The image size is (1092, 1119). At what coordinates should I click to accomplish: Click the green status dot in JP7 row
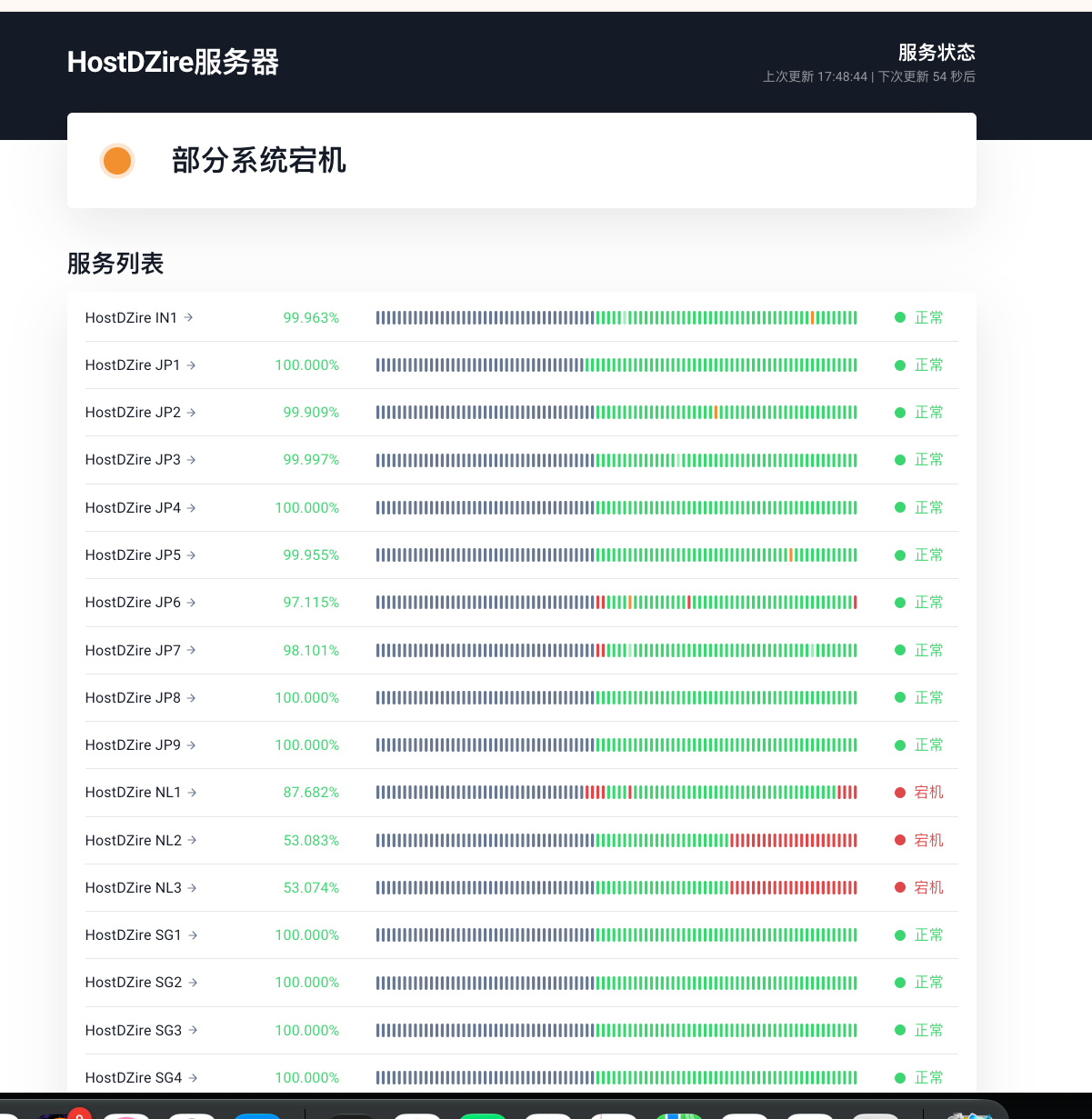[900, 650]
